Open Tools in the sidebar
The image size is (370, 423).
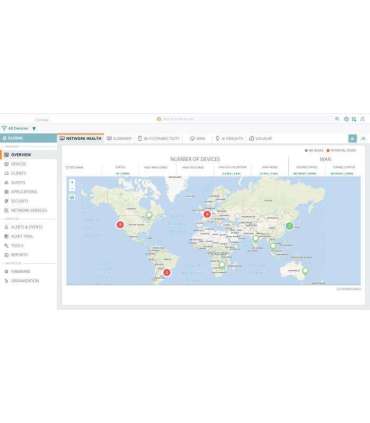[x=17, y=246]
